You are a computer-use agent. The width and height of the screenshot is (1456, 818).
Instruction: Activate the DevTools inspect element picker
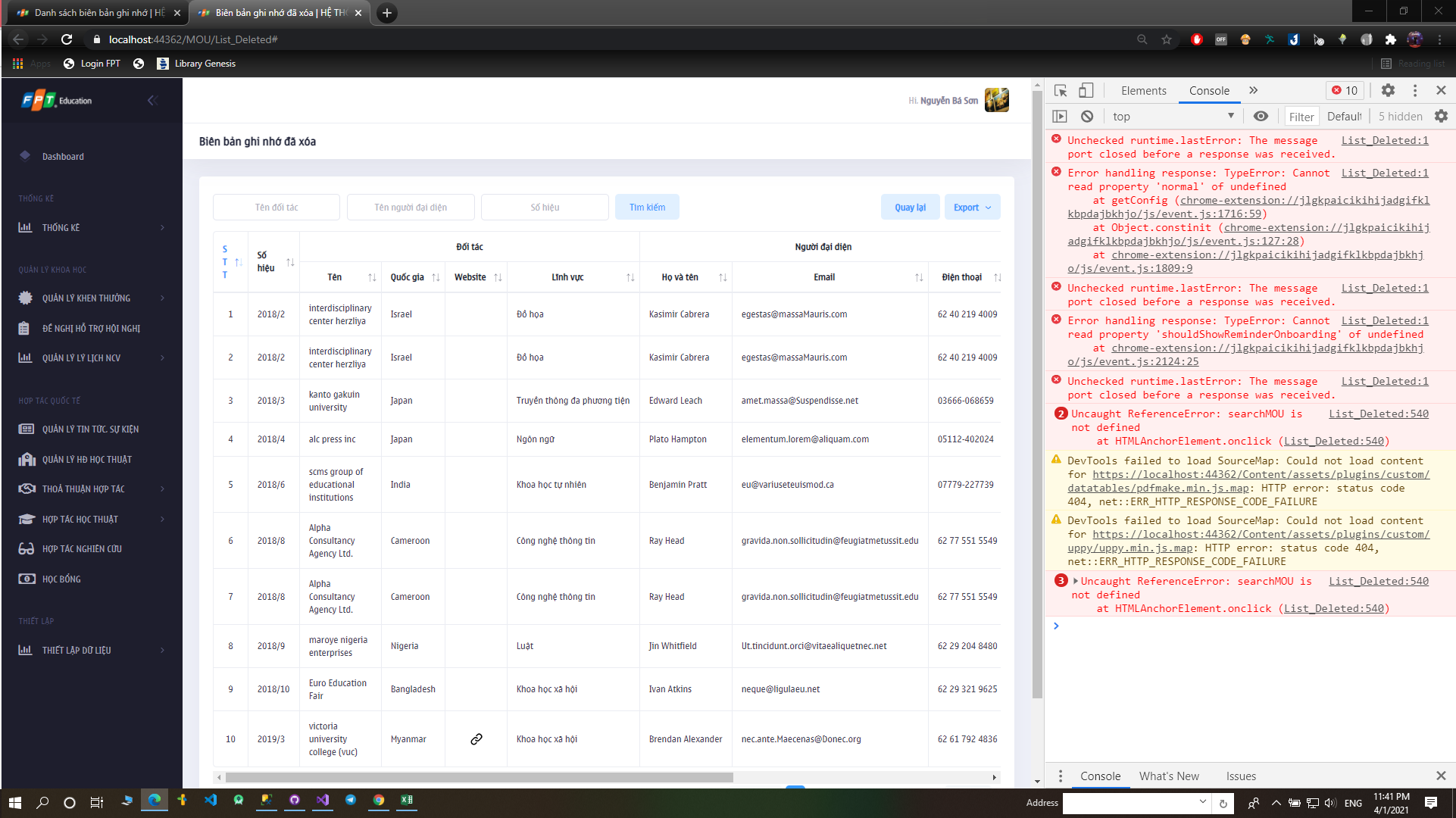tap(1060, 90)
